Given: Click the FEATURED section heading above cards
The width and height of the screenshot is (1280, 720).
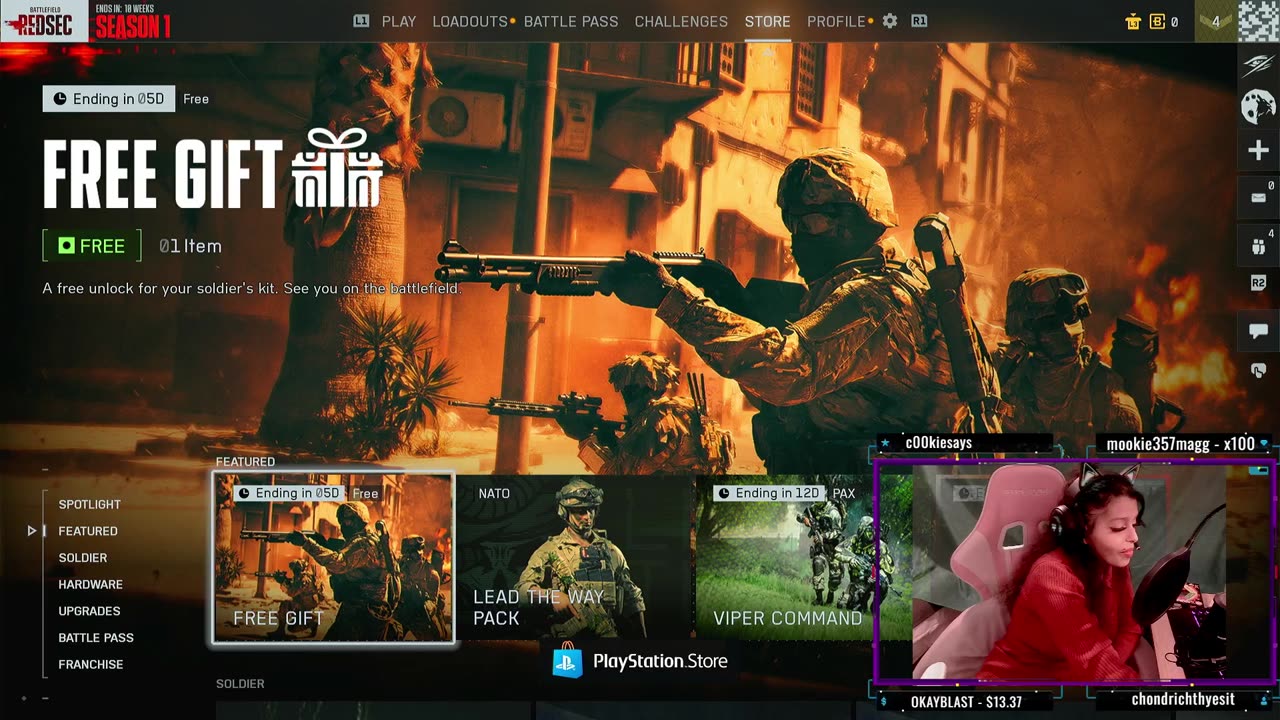Looking at the screenshot, I should coord(245,462).
